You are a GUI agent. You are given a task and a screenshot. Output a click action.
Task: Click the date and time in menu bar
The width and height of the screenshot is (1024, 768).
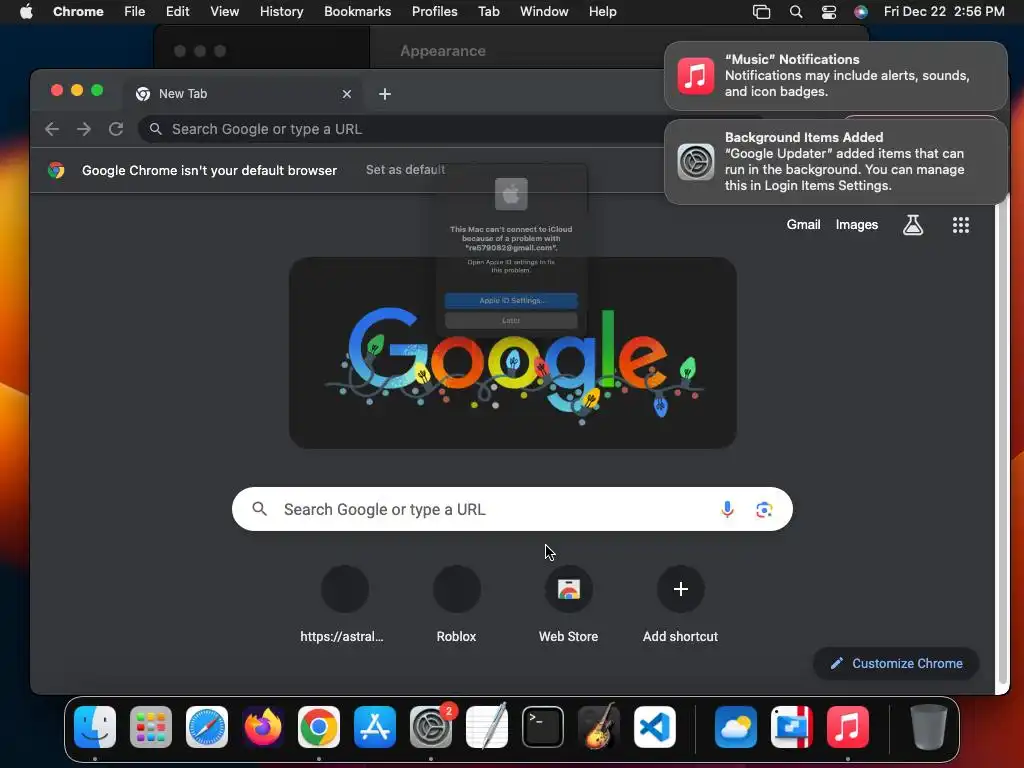(944, 12)
